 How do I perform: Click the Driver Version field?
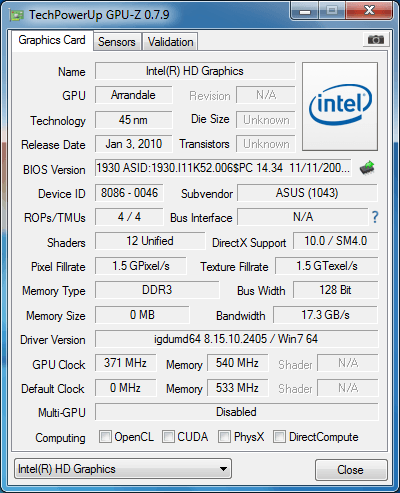(x=237, y=339)
